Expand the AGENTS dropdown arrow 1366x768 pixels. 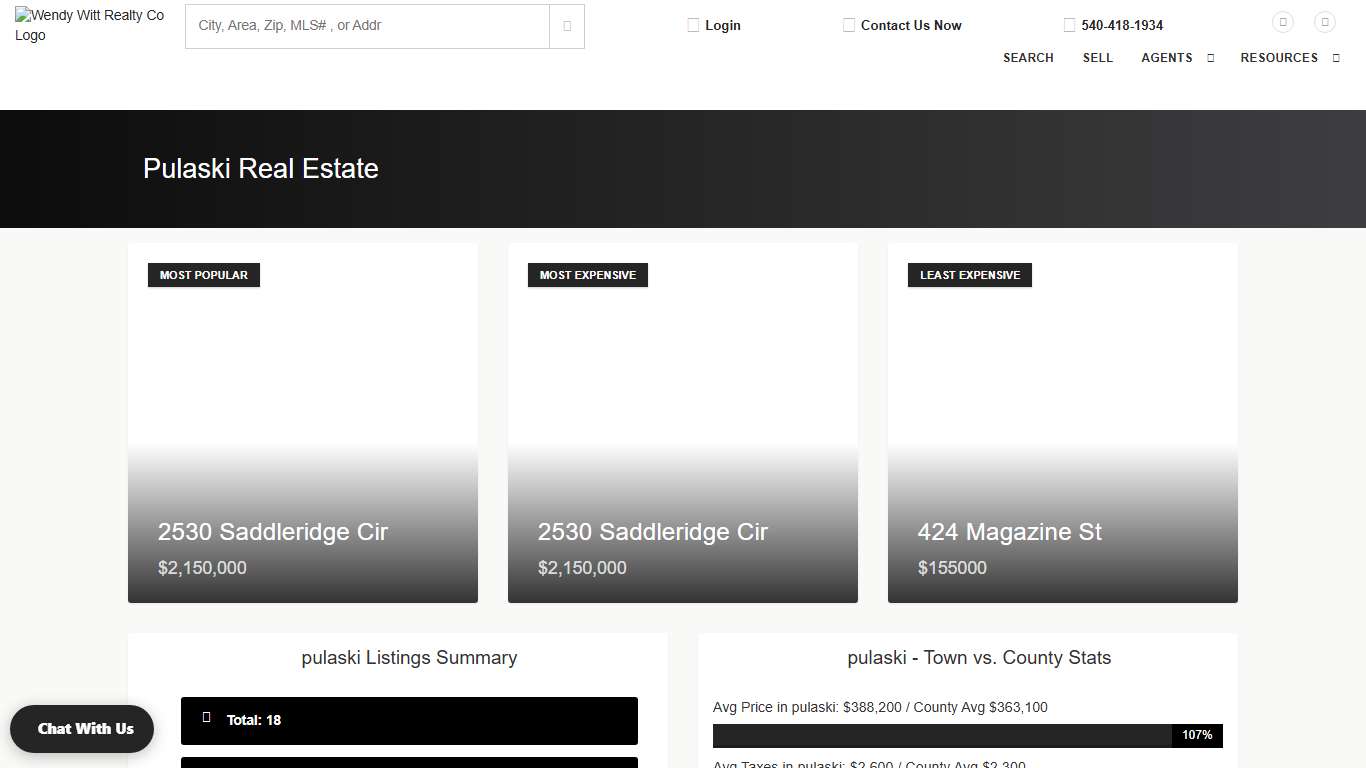pyautogui.click(x=1210, y=58)
